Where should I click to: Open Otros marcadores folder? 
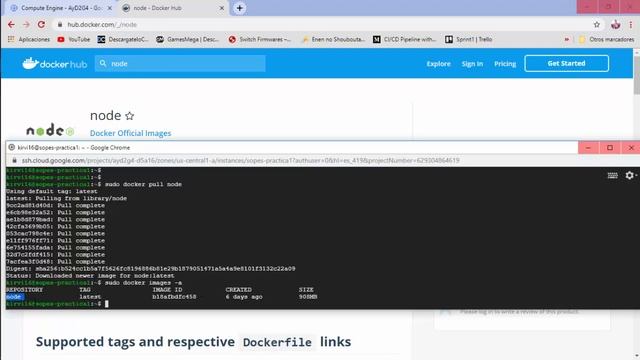pyautogui.click(x=607, y=39)
